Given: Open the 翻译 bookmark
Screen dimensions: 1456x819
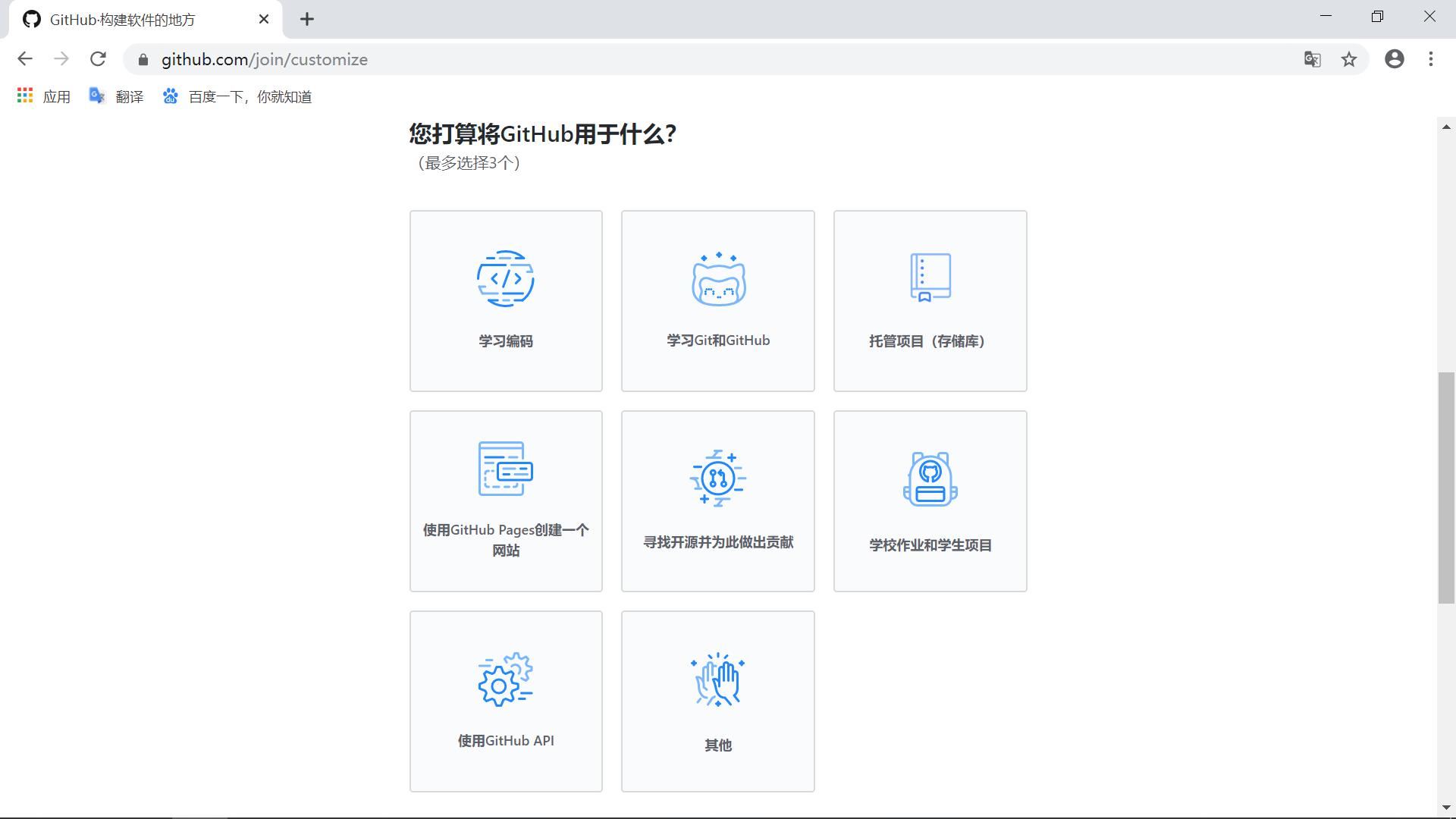Looking at the screenshot, I should tap(117, 96).
